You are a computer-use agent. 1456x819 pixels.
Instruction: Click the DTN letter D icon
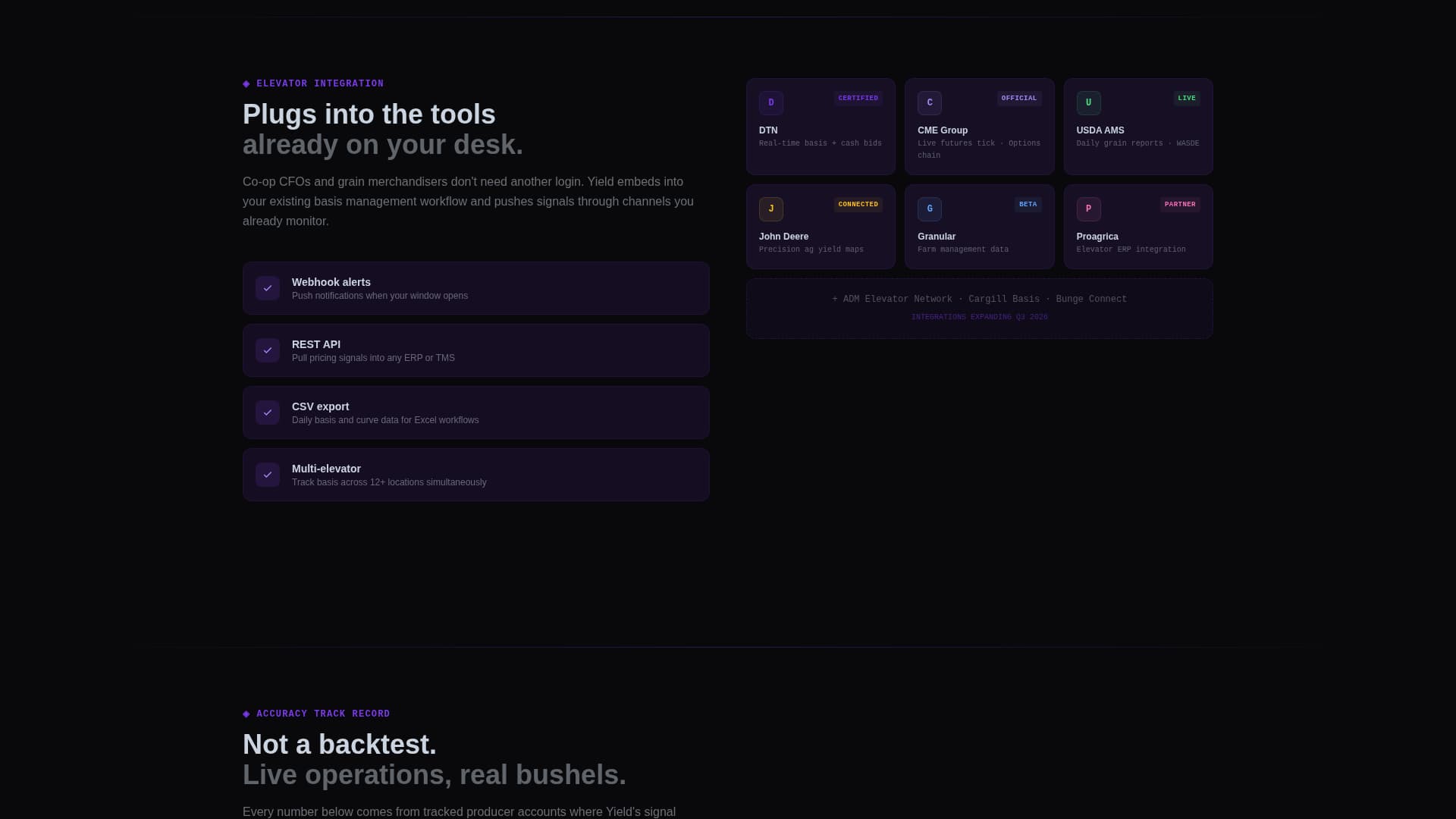[x=771, y=103]
